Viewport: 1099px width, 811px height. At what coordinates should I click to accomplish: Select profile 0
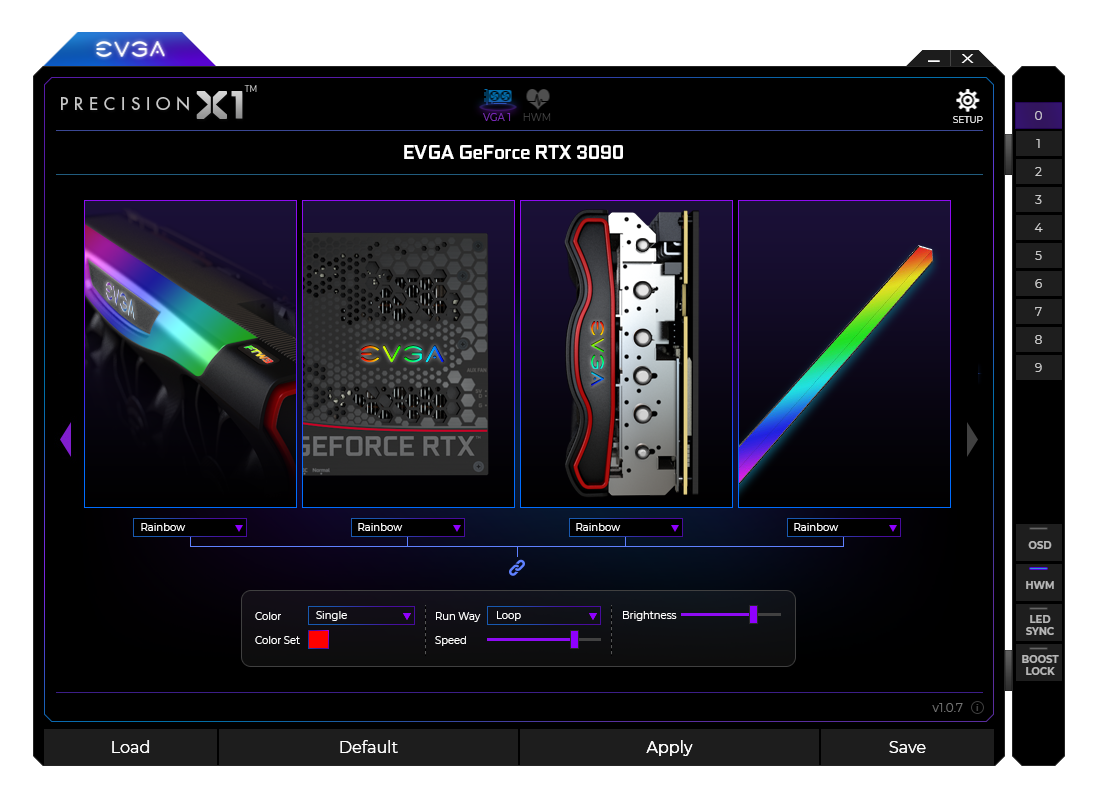tap(1039, 116)
